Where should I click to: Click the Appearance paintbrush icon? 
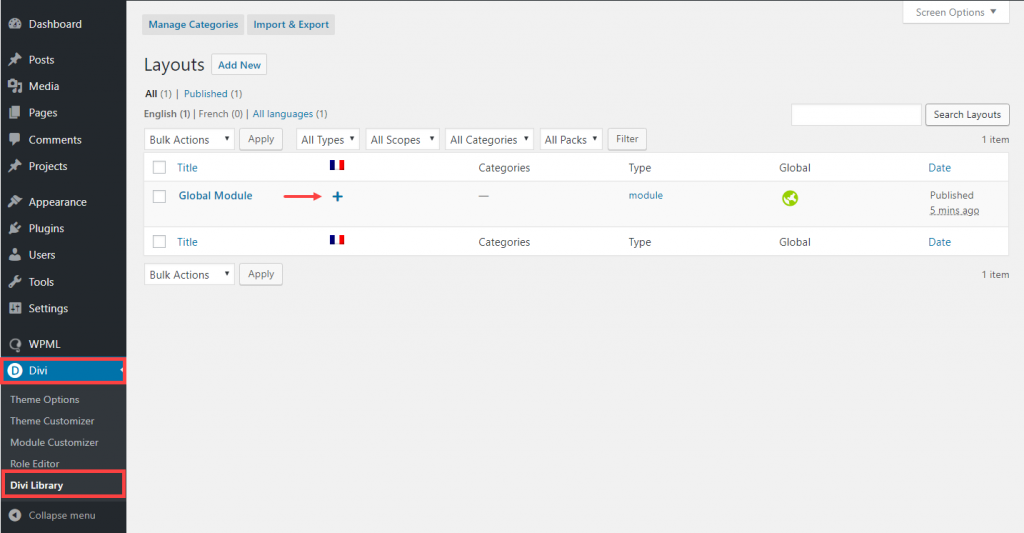[x=14, y=202]
